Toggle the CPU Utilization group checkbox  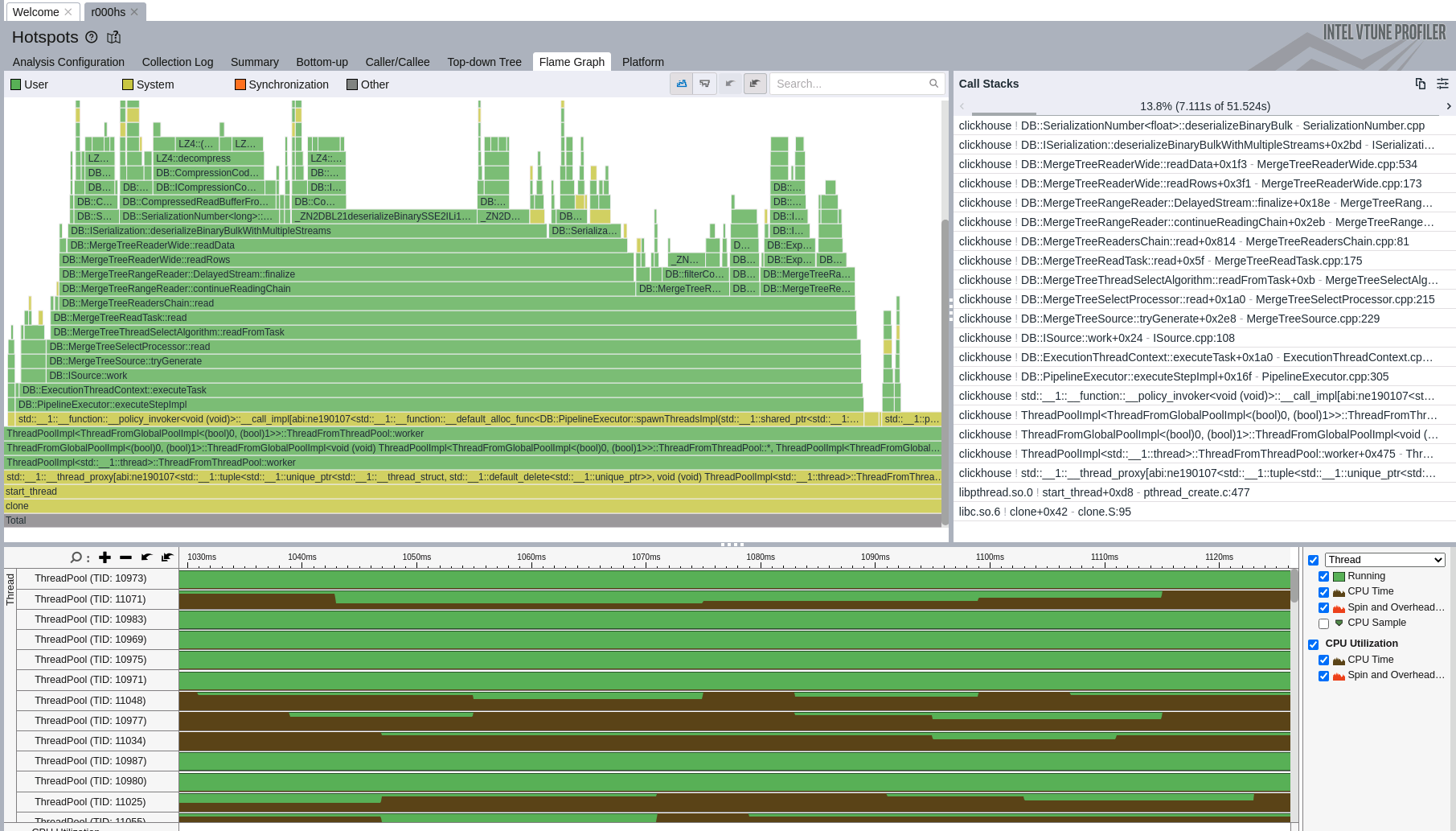[1313, 644]
